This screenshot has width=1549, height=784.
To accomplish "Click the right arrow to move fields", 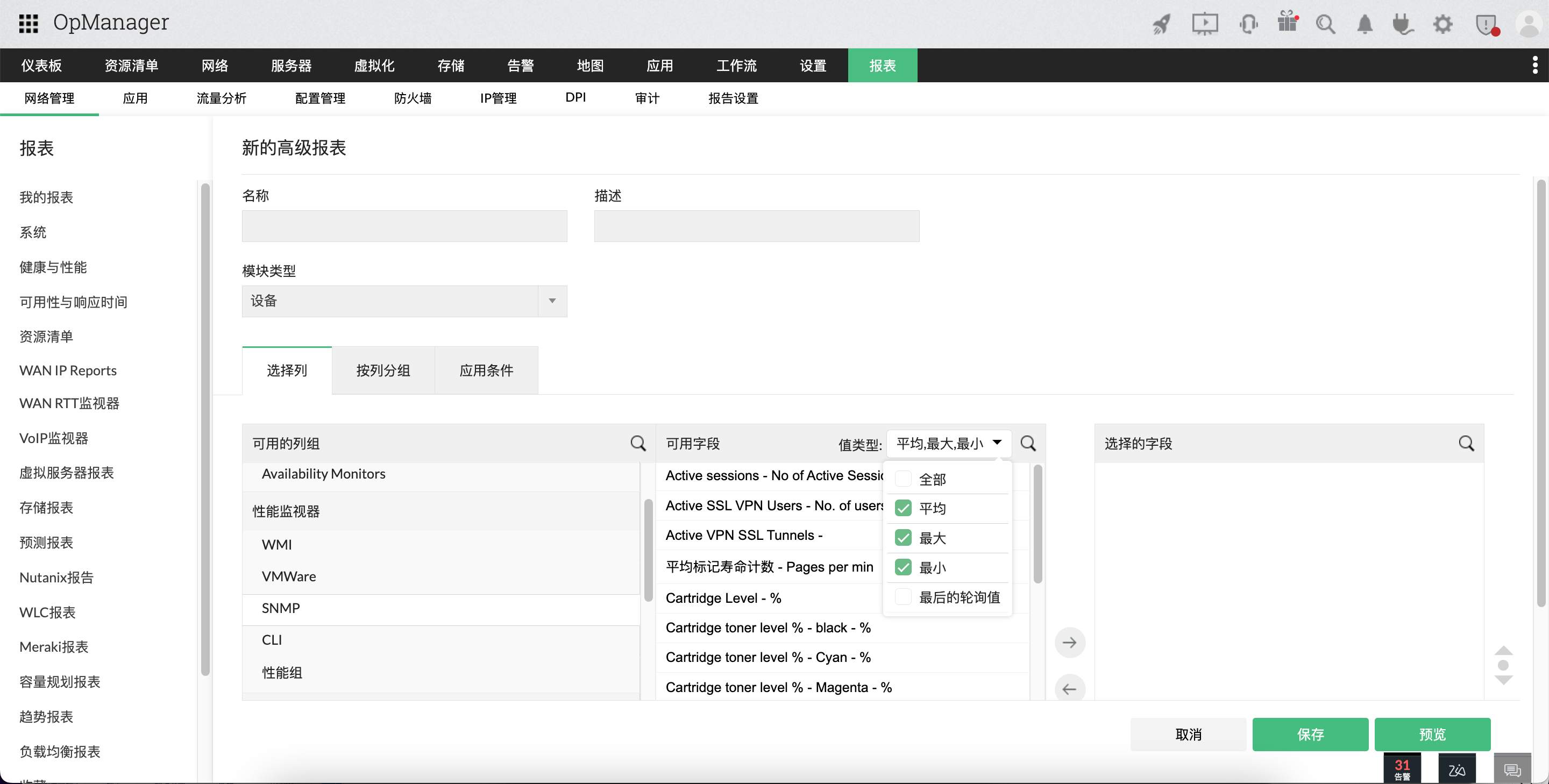I will [x=1070, y=642].
